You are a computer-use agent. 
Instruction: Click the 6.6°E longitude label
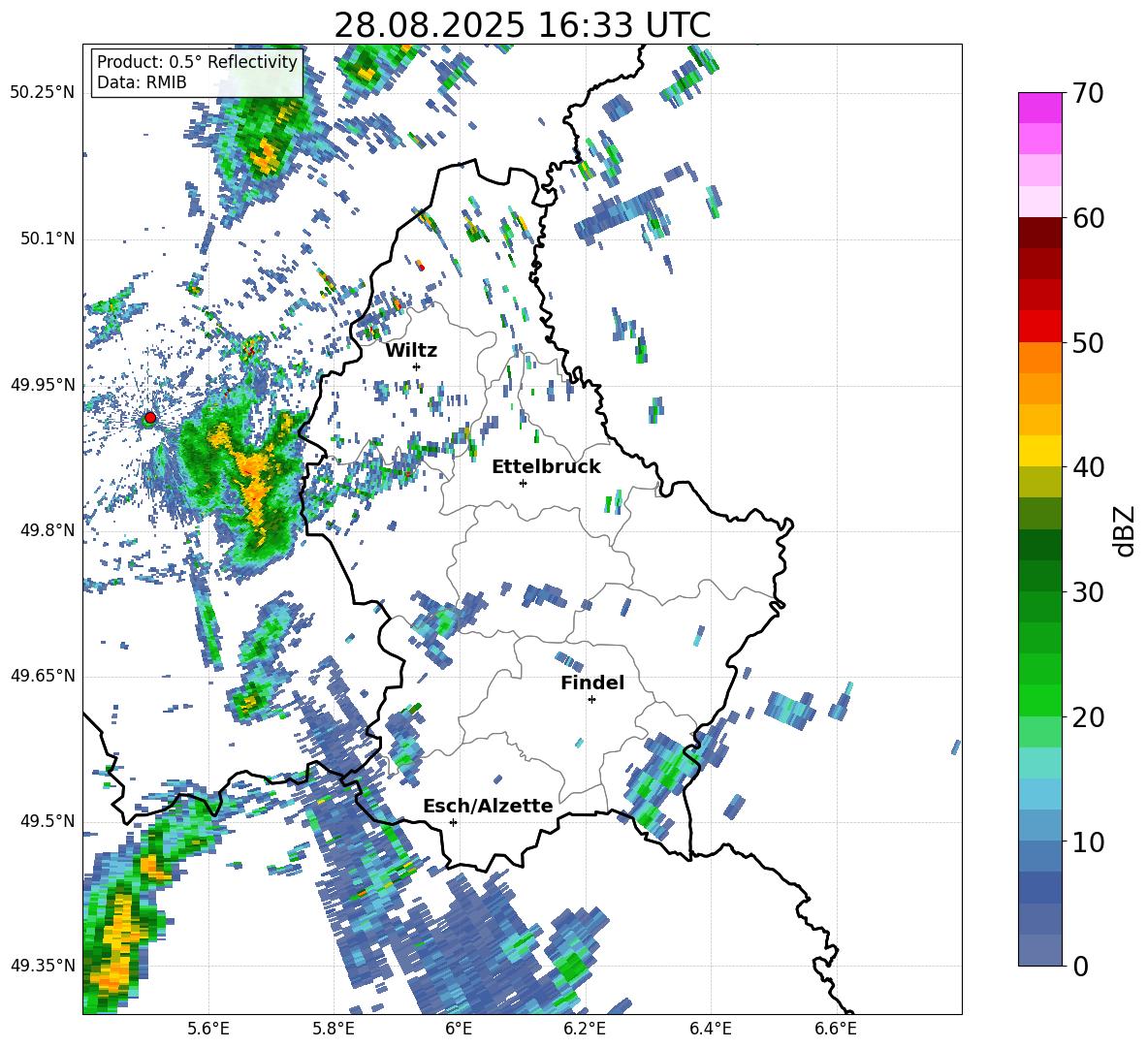[836, 1029]
